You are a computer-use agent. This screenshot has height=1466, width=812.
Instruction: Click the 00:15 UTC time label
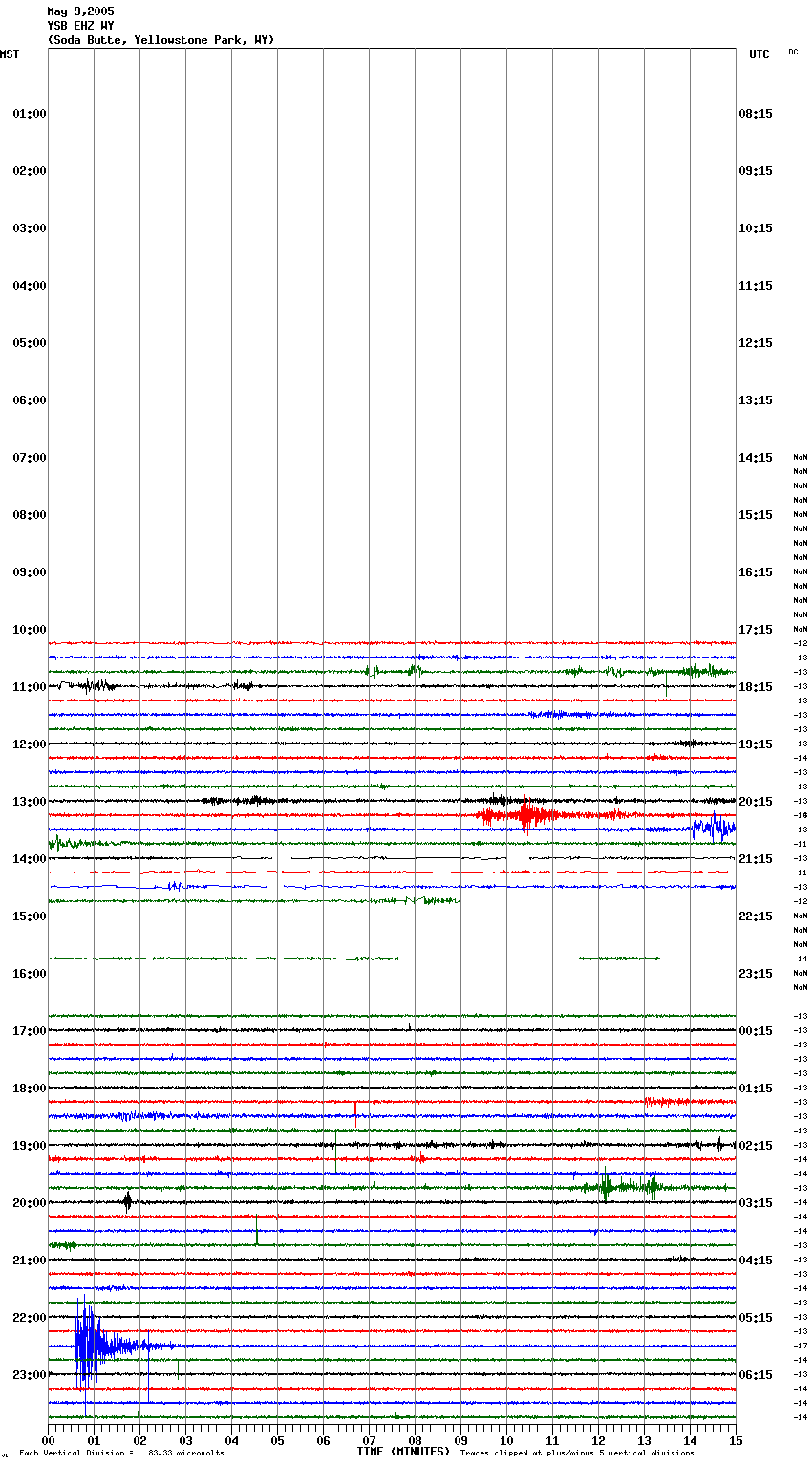[756, 1031]
